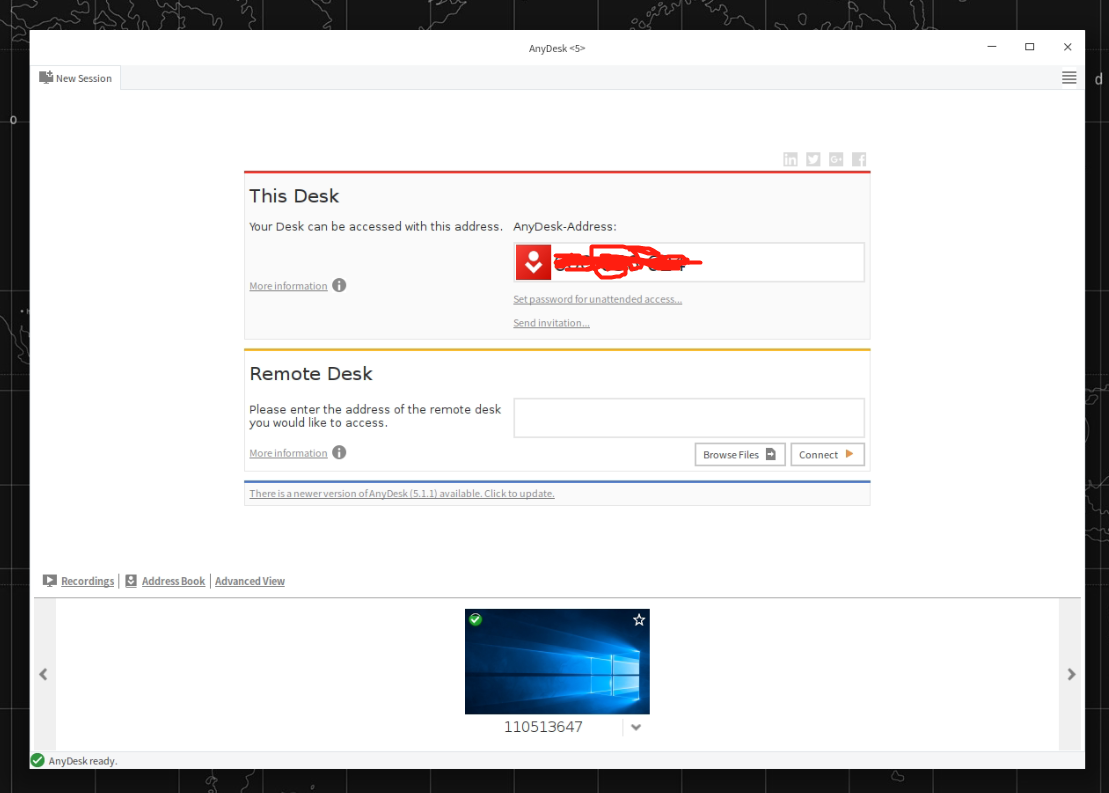Share via LinkedIn icon
Screen dimensions: 1109x793
pyautogui.click(x=790, y=159)
